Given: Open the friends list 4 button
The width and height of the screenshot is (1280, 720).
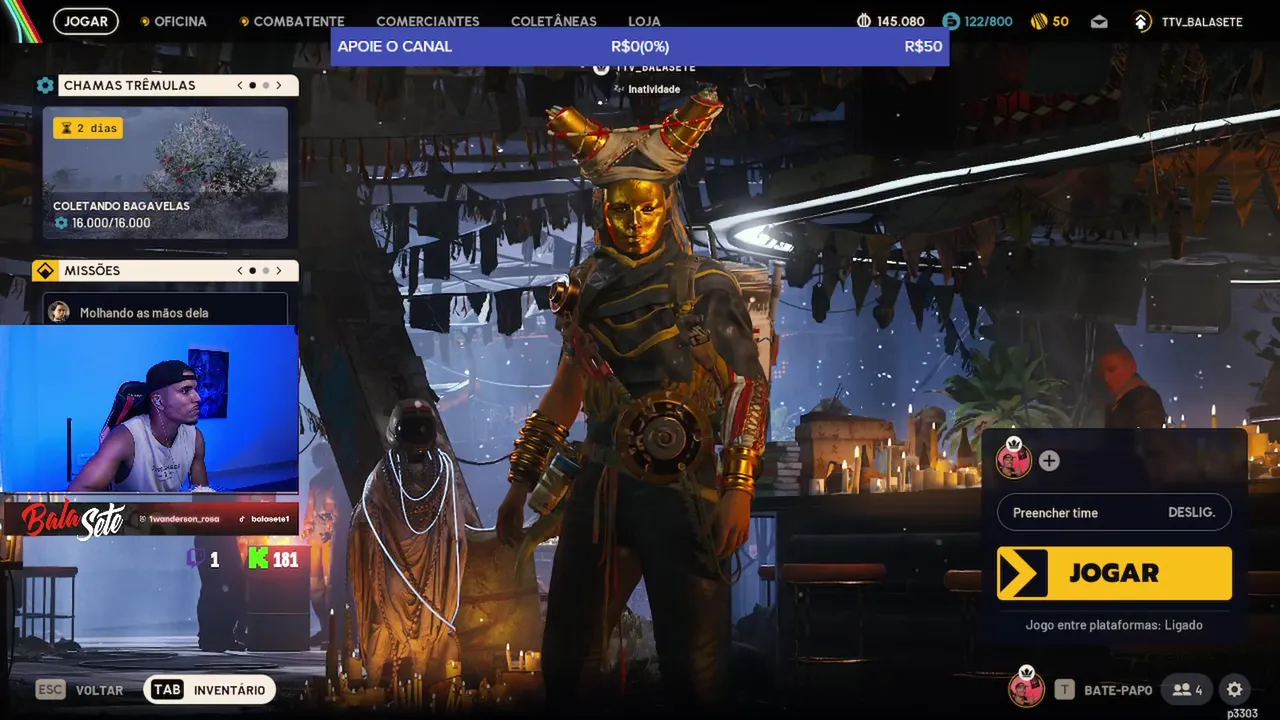Looking at the screenshot, I should (1188, 690).
